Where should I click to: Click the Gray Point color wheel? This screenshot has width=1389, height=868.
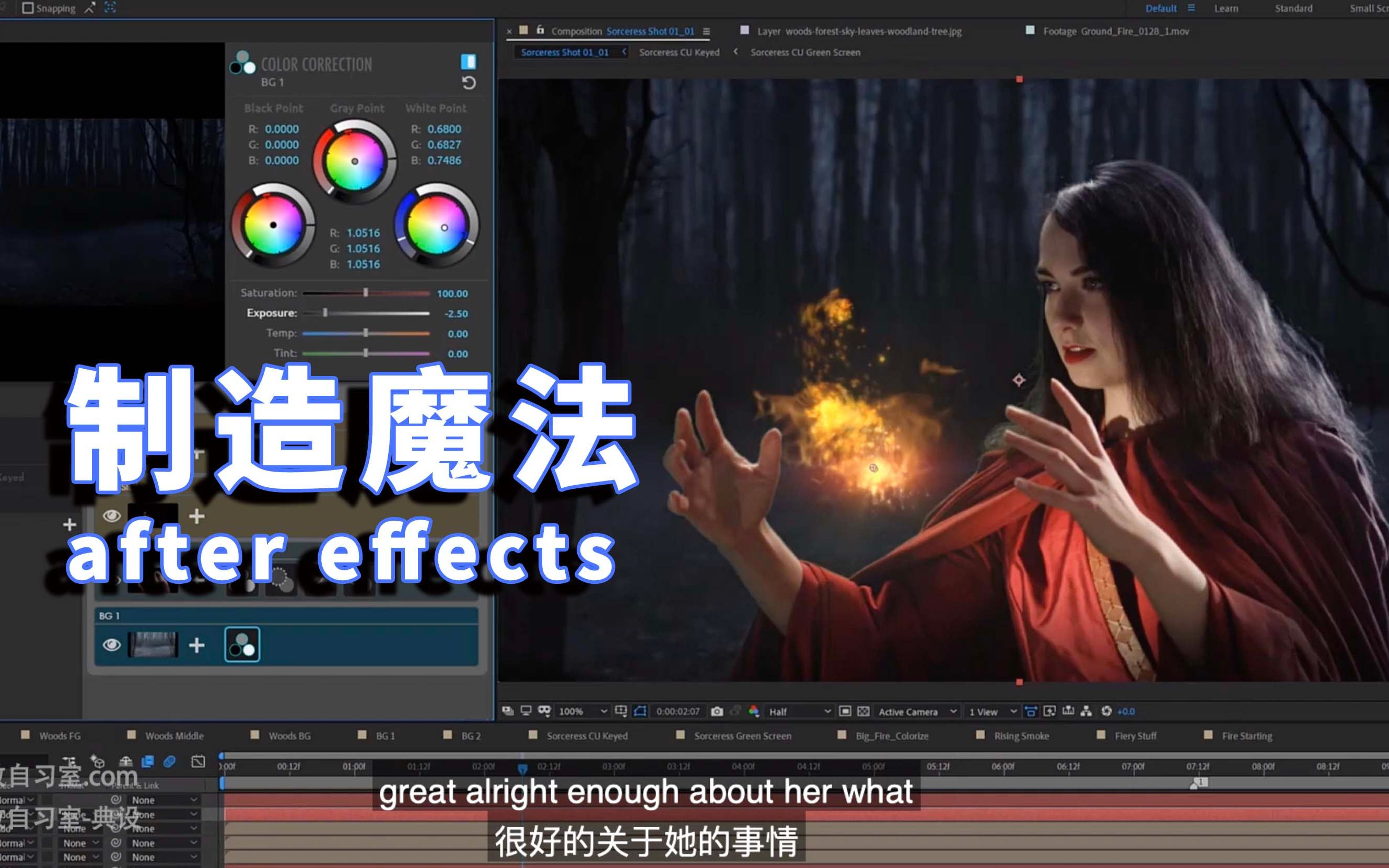tap(358, 163)
